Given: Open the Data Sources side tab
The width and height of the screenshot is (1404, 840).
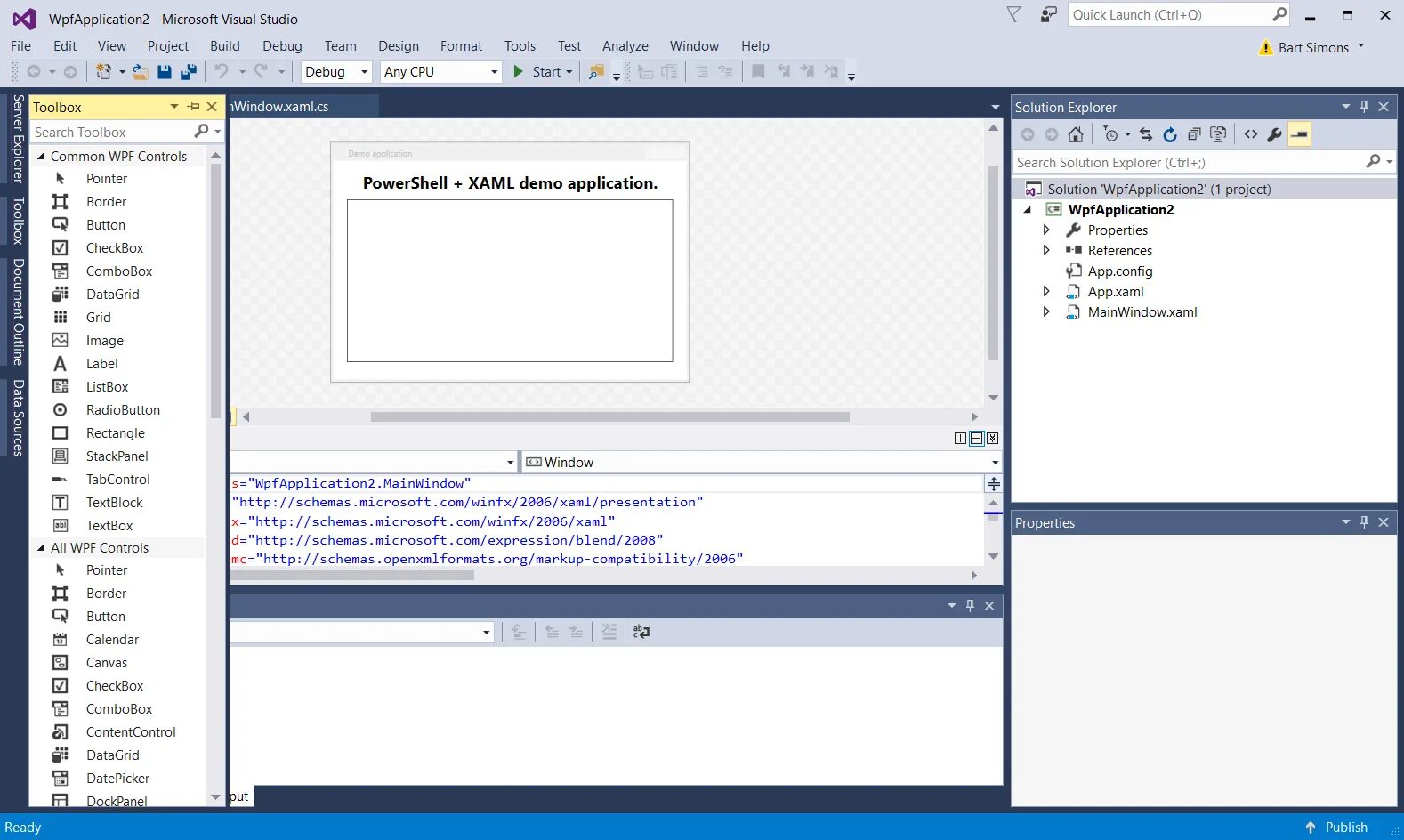Looking at the screenshot, I should coord(18,417).
